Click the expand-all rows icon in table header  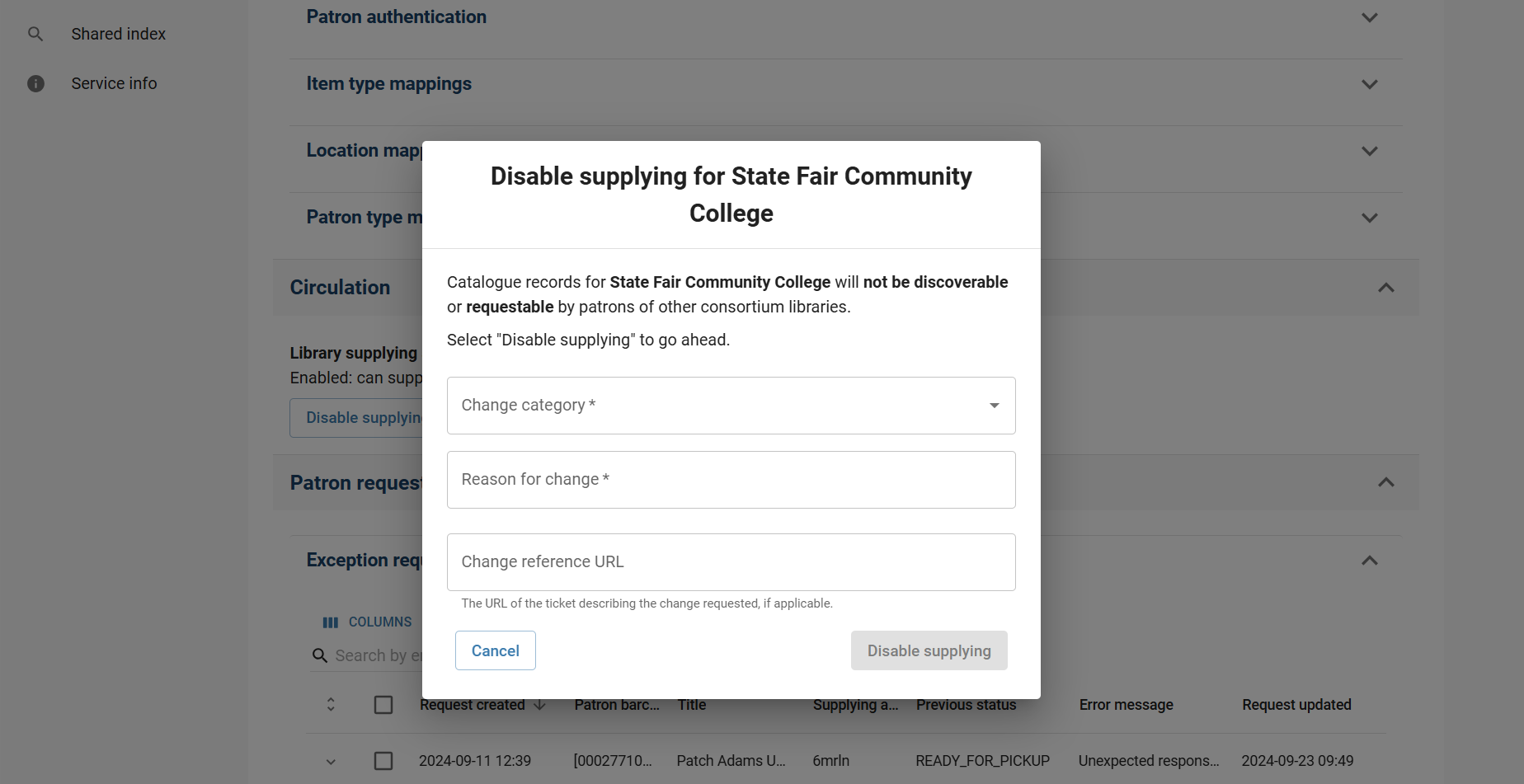pyautogui.click(x=331, y=705)
